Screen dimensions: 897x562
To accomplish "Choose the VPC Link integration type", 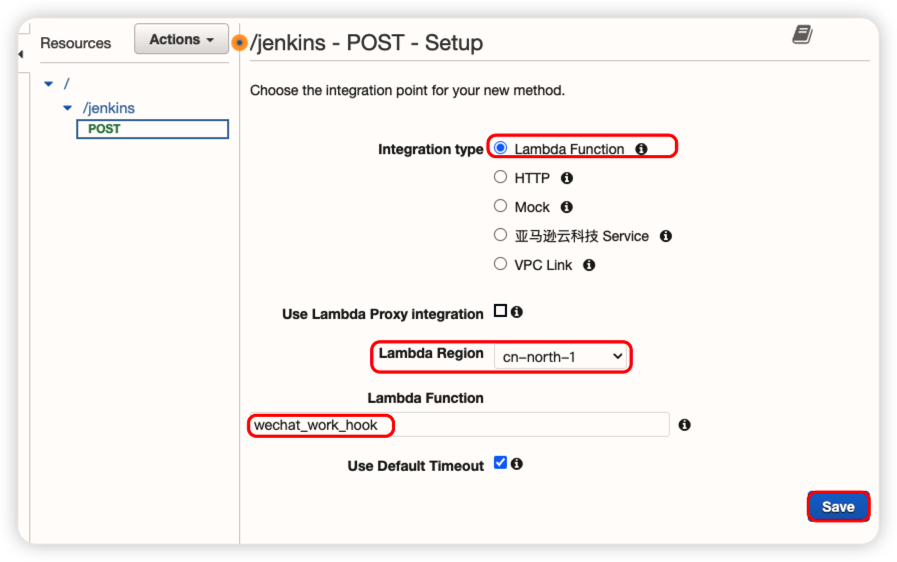I will [501, 264].
